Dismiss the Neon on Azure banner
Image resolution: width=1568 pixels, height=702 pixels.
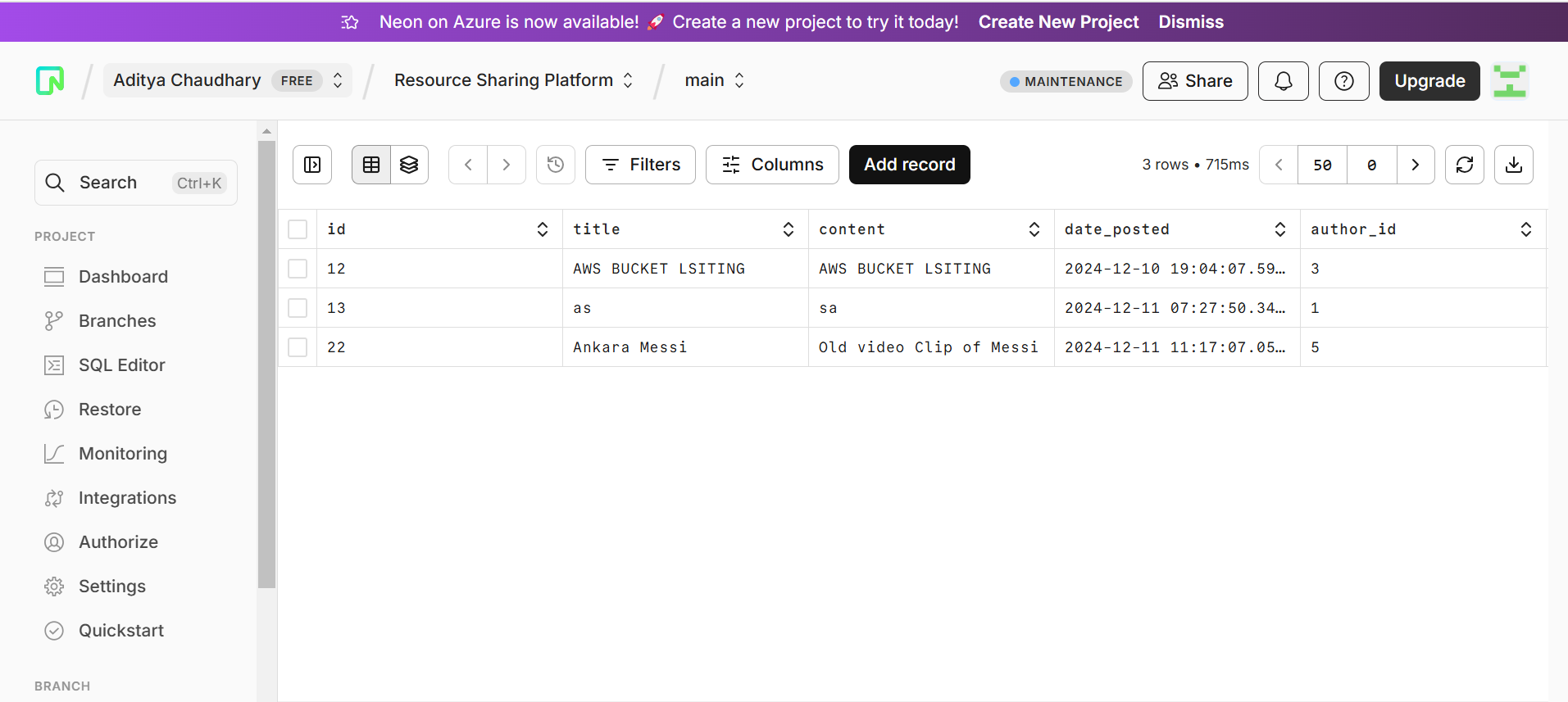1190,22
